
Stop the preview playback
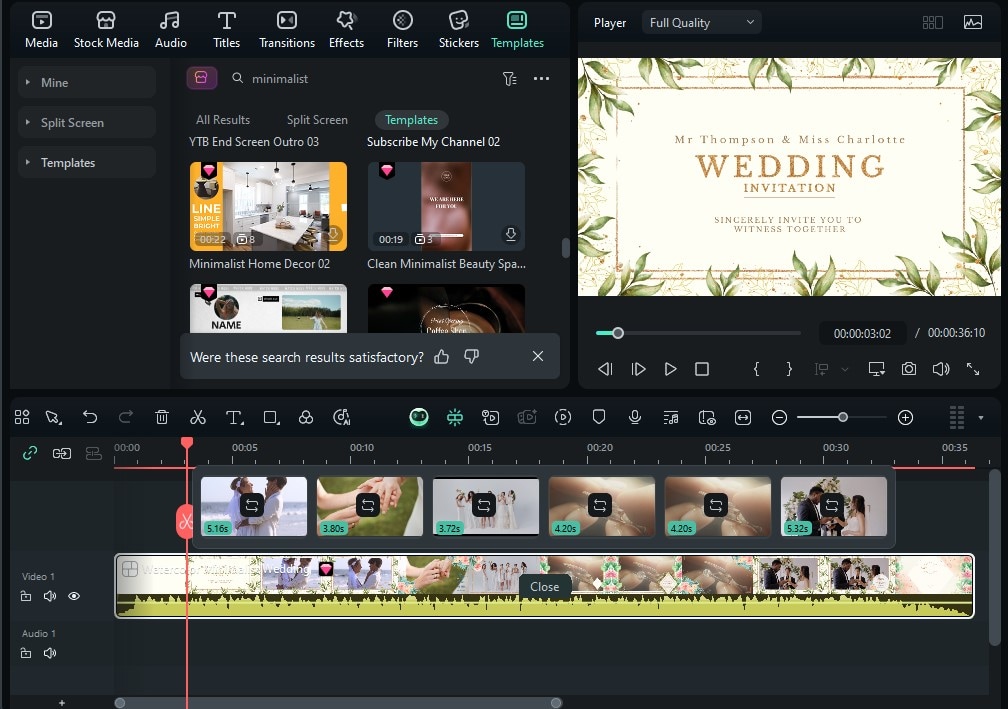(702, 369)
